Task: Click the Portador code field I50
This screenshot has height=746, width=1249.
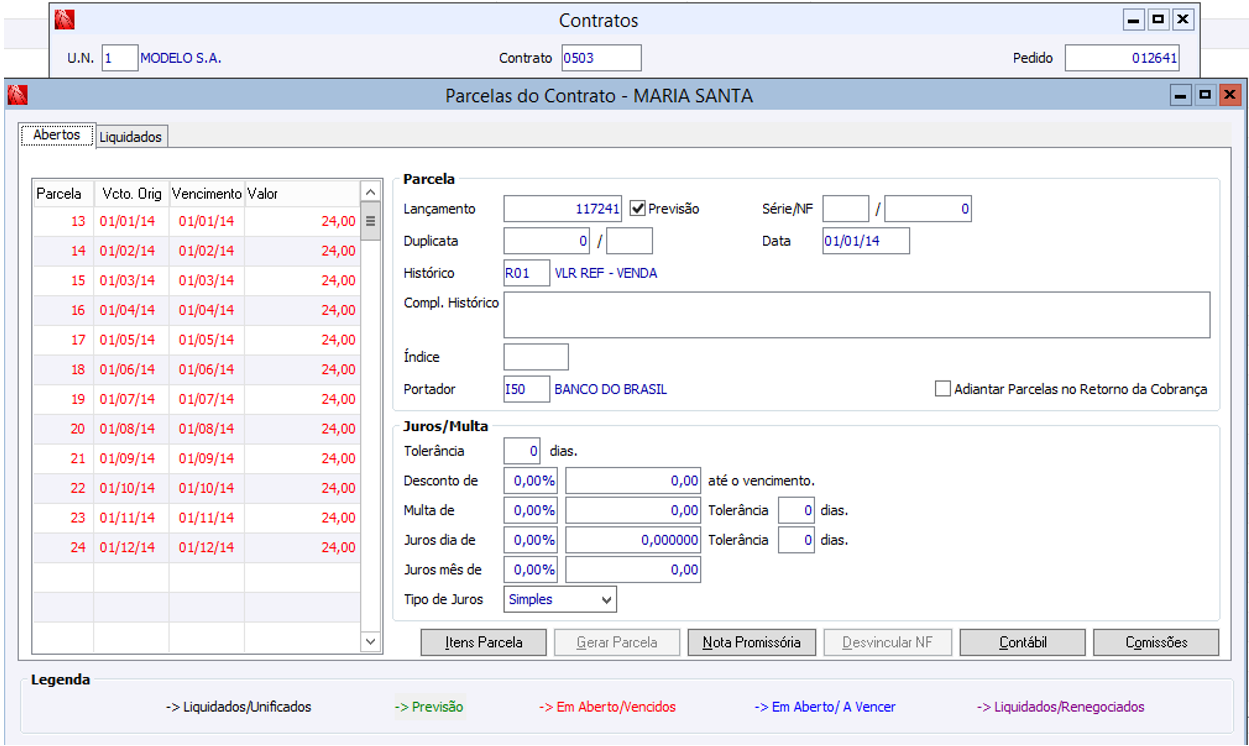Action: tap(526, 389)
